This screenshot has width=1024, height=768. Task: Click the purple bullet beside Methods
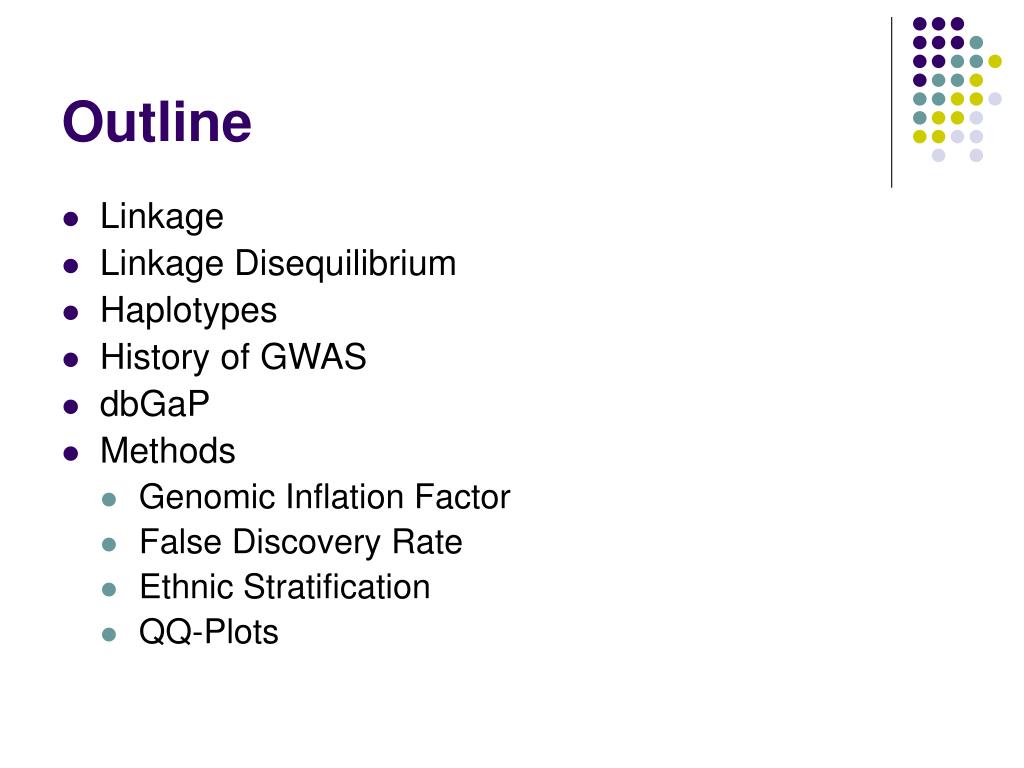(x=71, y=453)
